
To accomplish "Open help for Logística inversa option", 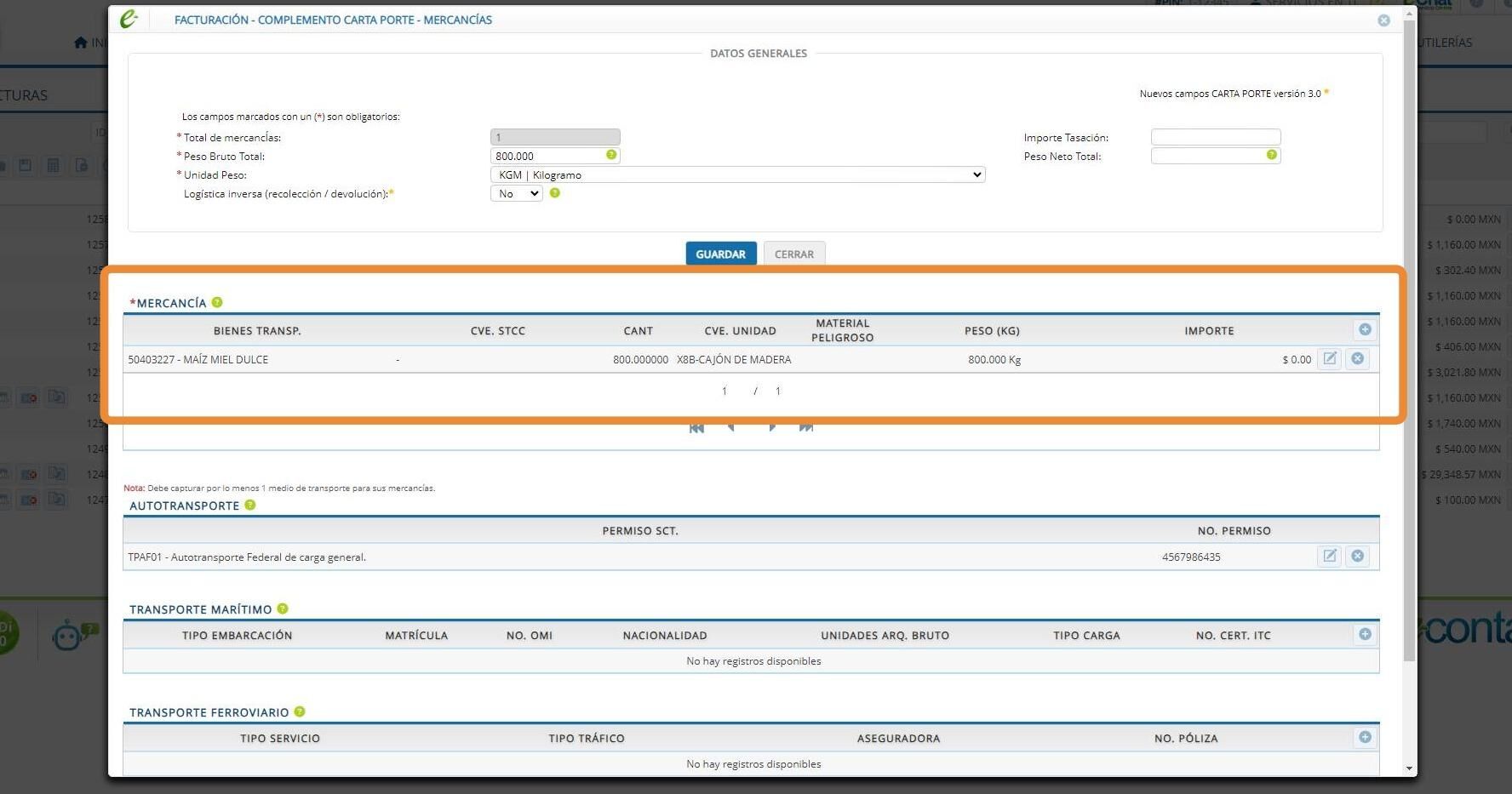I will click(x=555, y=193).
